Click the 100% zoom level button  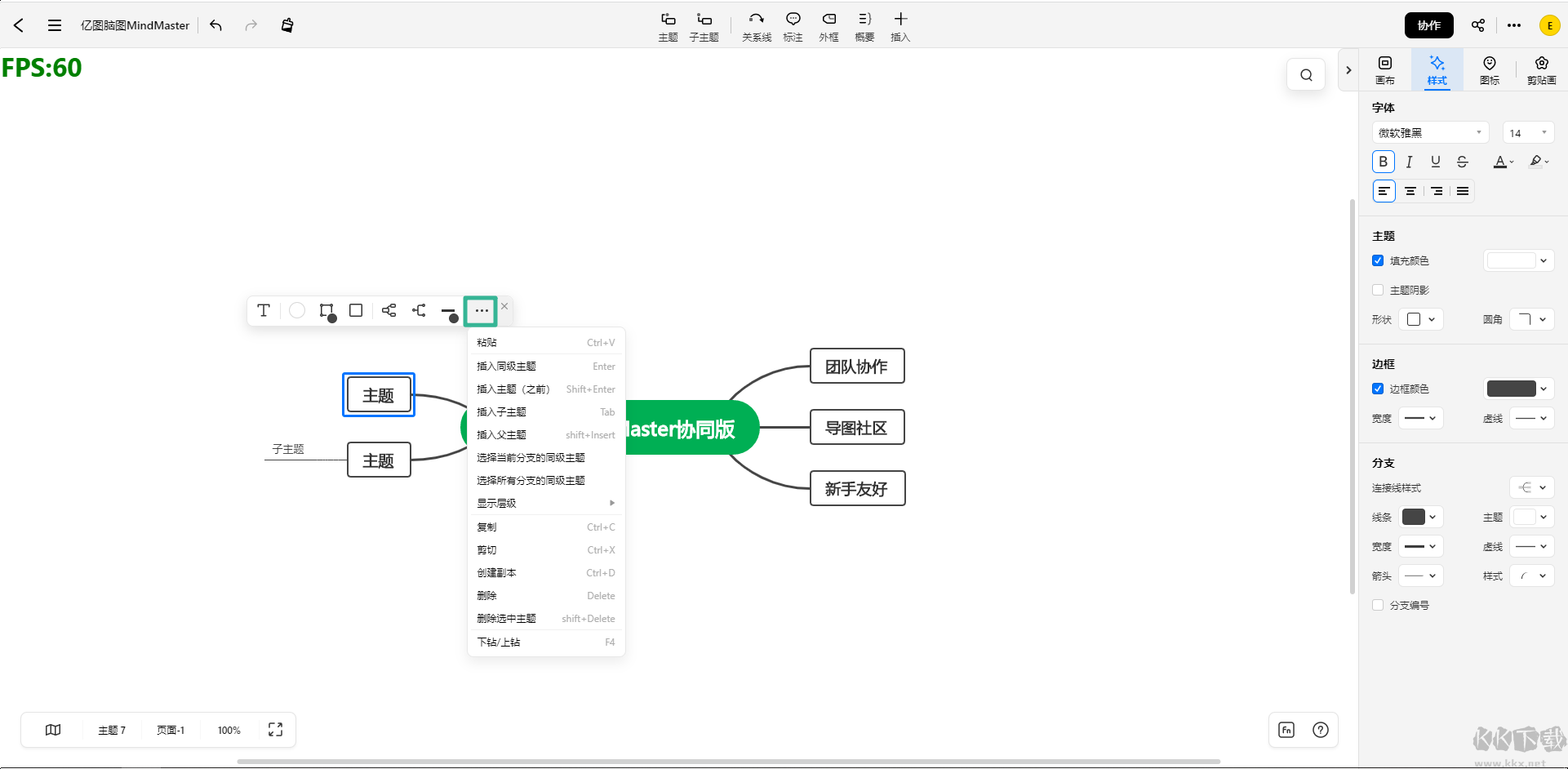[x=229, y=731]
